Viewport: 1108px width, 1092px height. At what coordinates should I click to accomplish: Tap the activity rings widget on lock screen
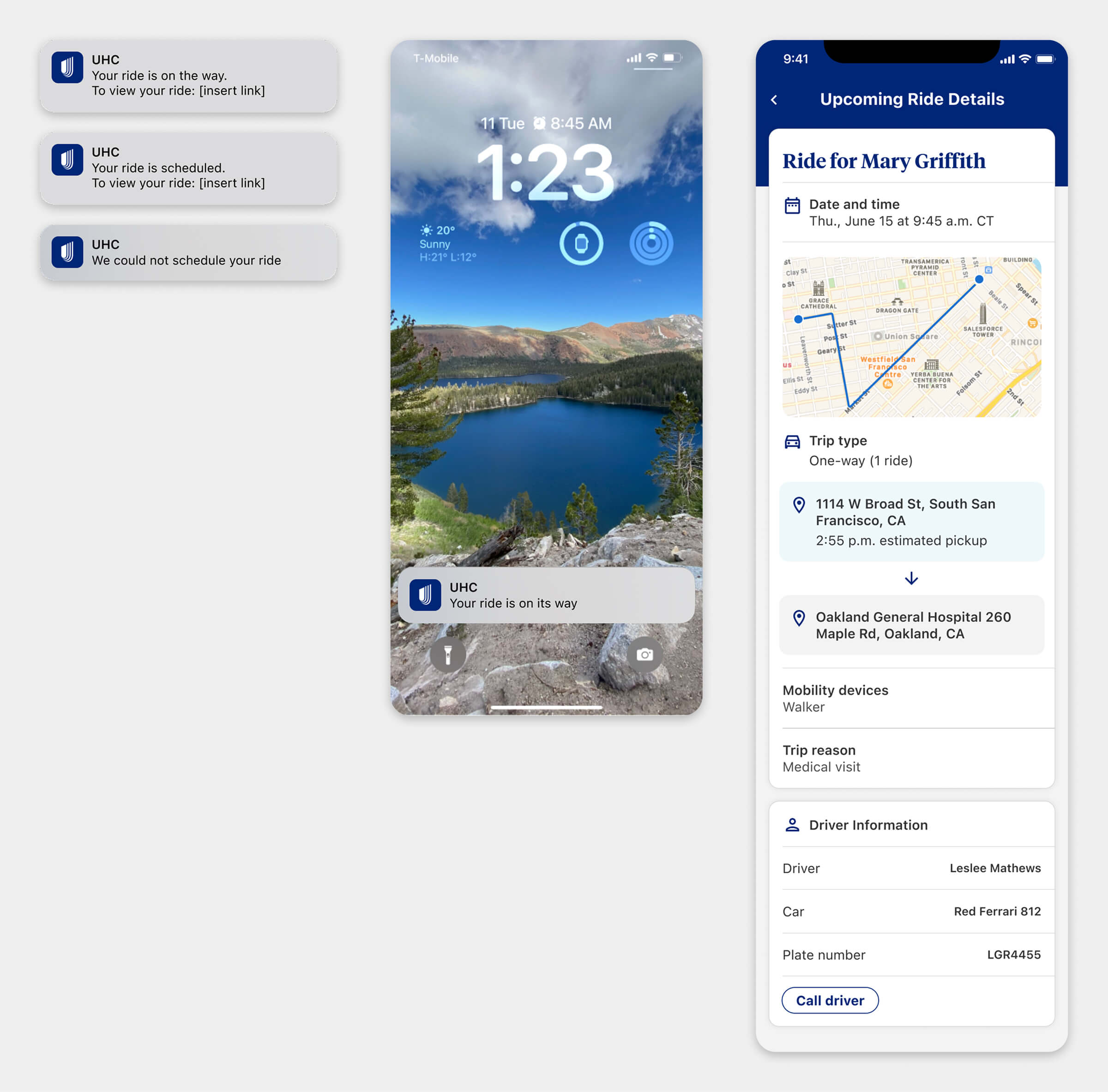[651, 243]
